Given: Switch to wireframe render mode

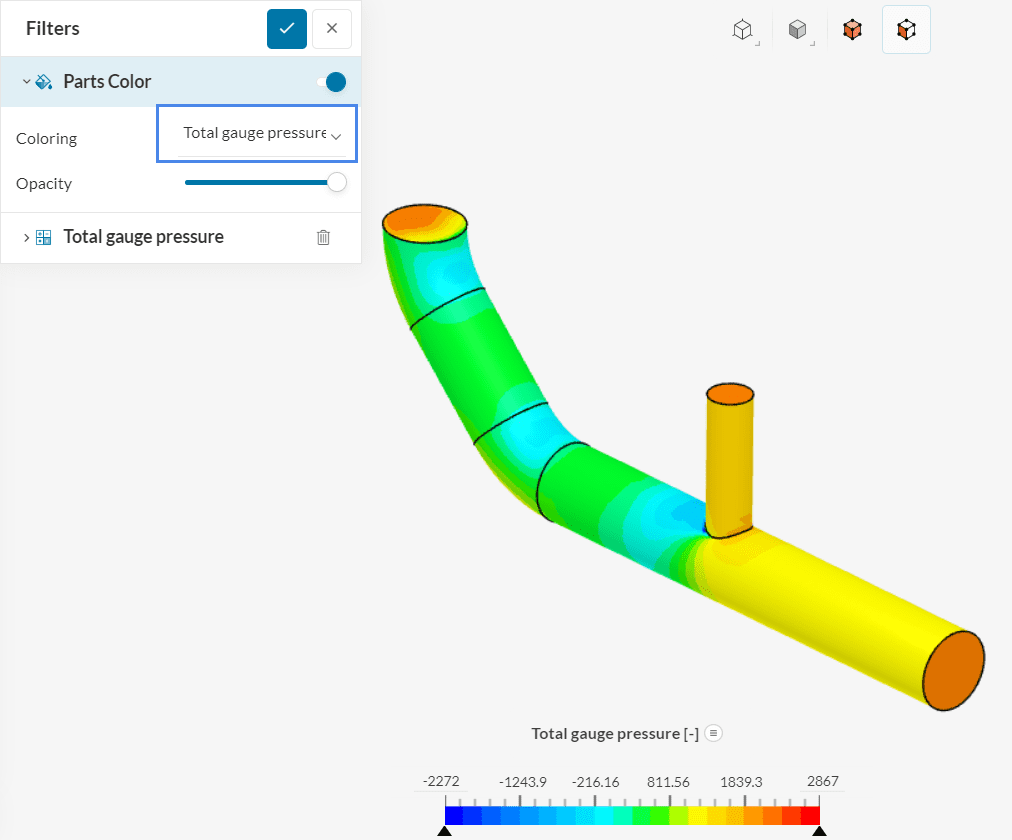Looking at the screenshot, I should pos(743,29).
